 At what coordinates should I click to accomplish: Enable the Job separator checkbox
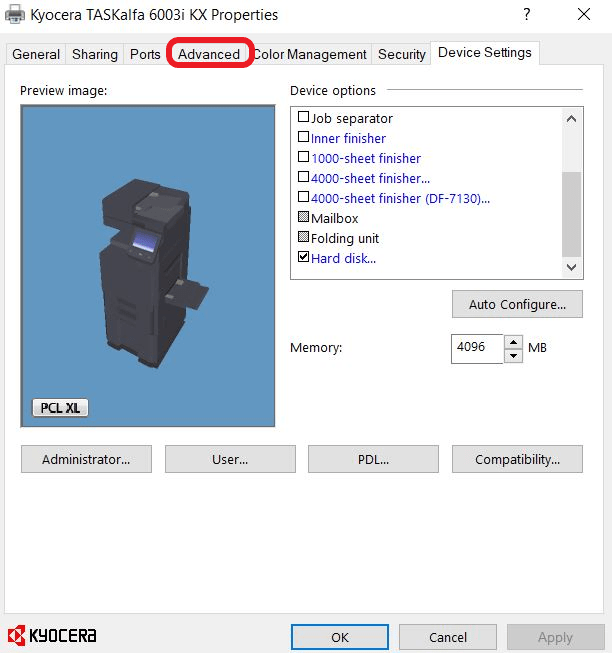click(304, 117)
